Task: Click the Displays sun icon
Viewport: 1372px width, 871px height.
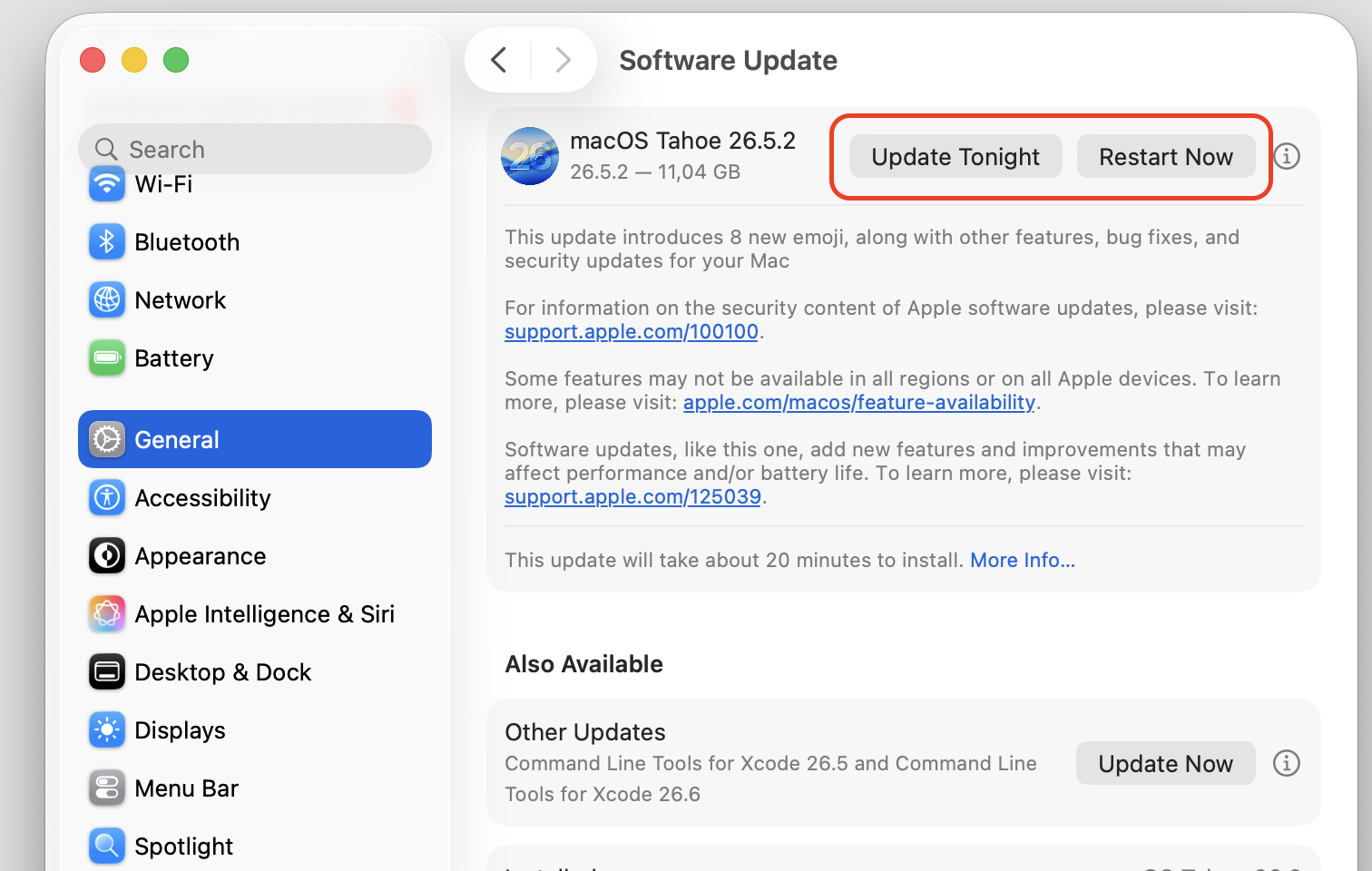Action: 107,730
